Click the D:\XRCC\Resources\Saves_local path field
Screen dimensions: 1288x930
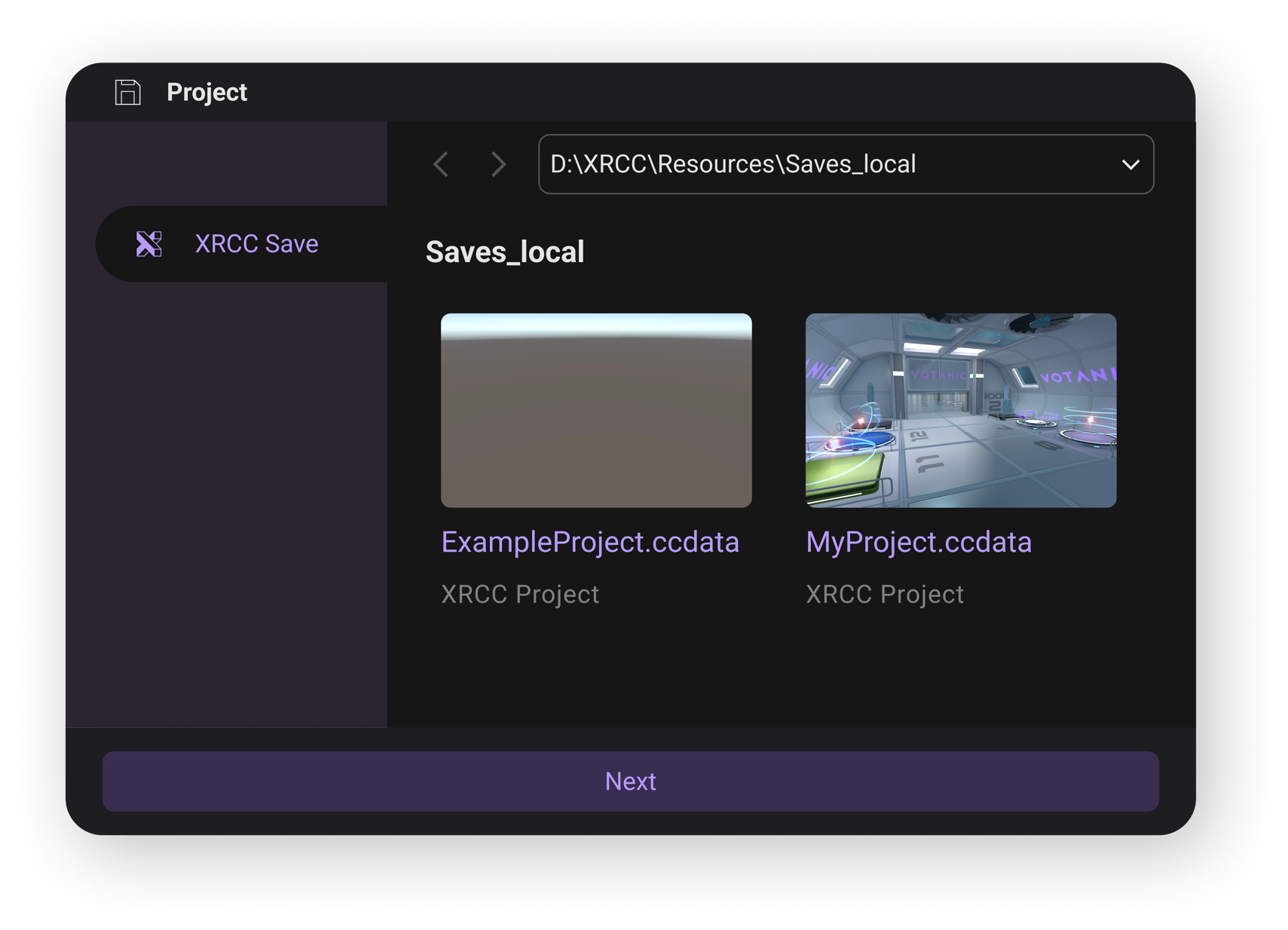[791, 164]
